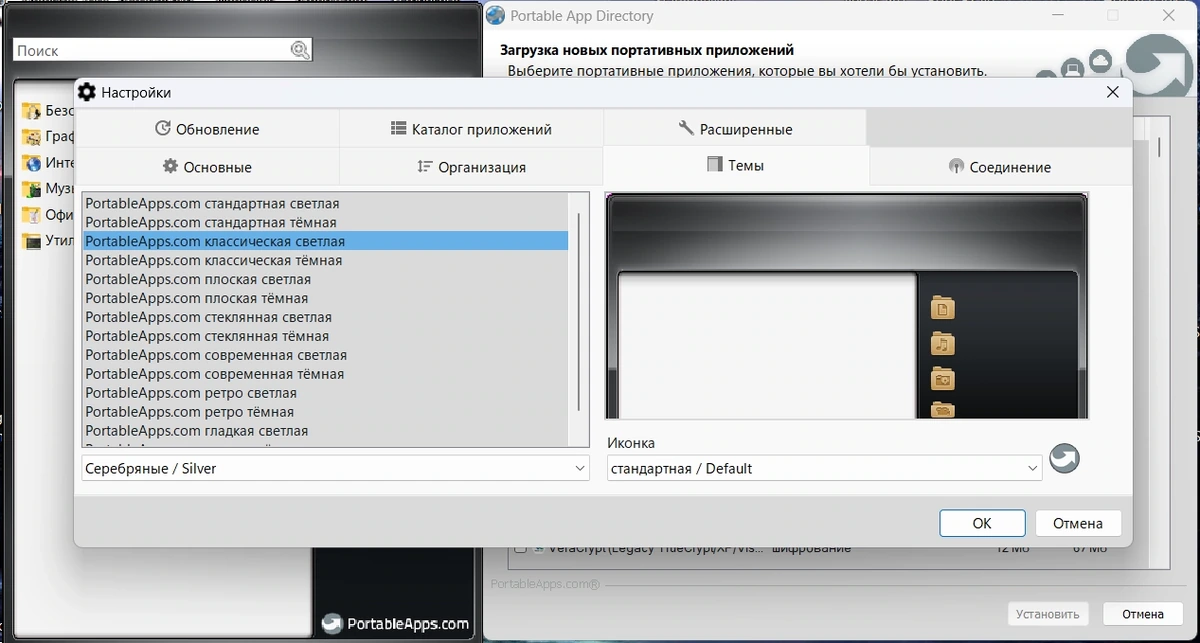Click the magnifier icon in the Поиск box
This screenshot has width=1200, height=643.
tap(300, 50)
